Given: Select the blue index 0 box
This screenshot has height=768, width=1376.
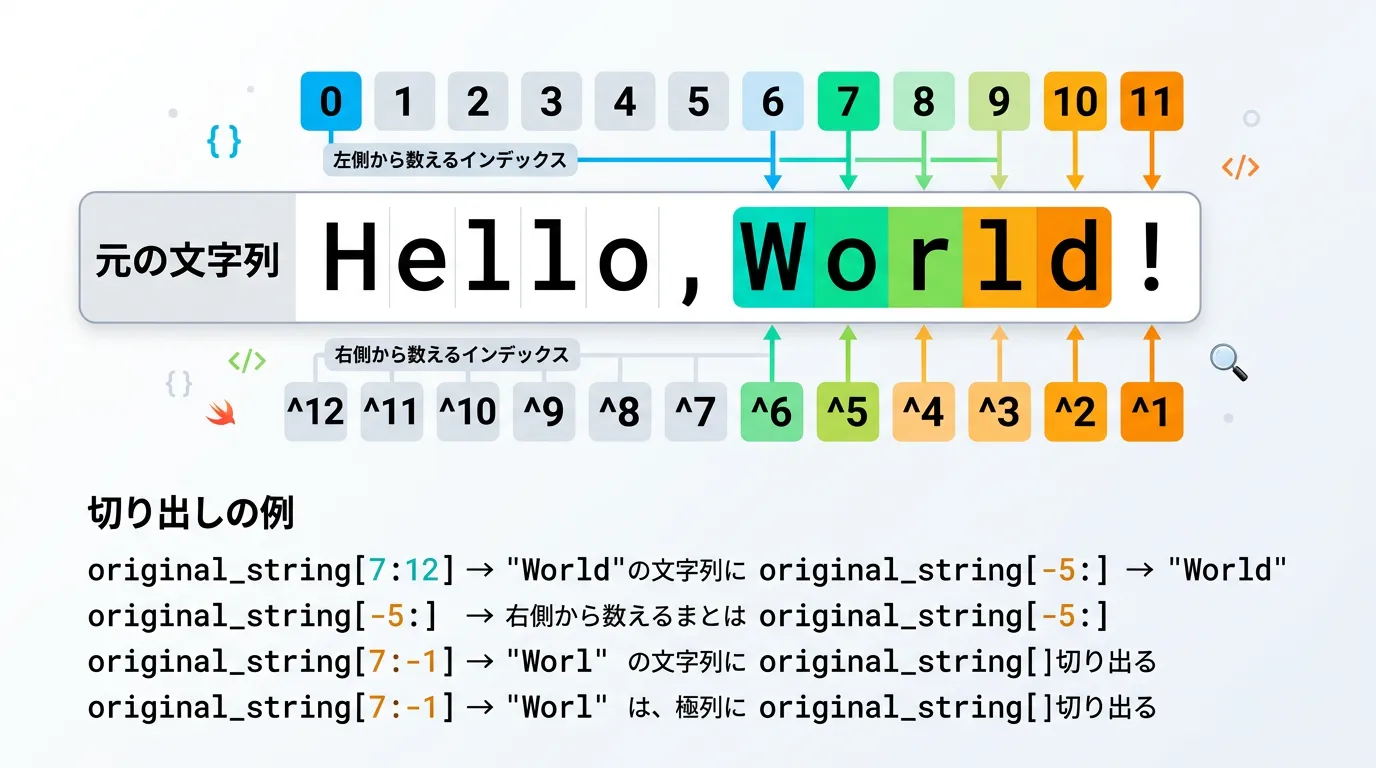Looking at the screenshot, I should pos(331,101).
